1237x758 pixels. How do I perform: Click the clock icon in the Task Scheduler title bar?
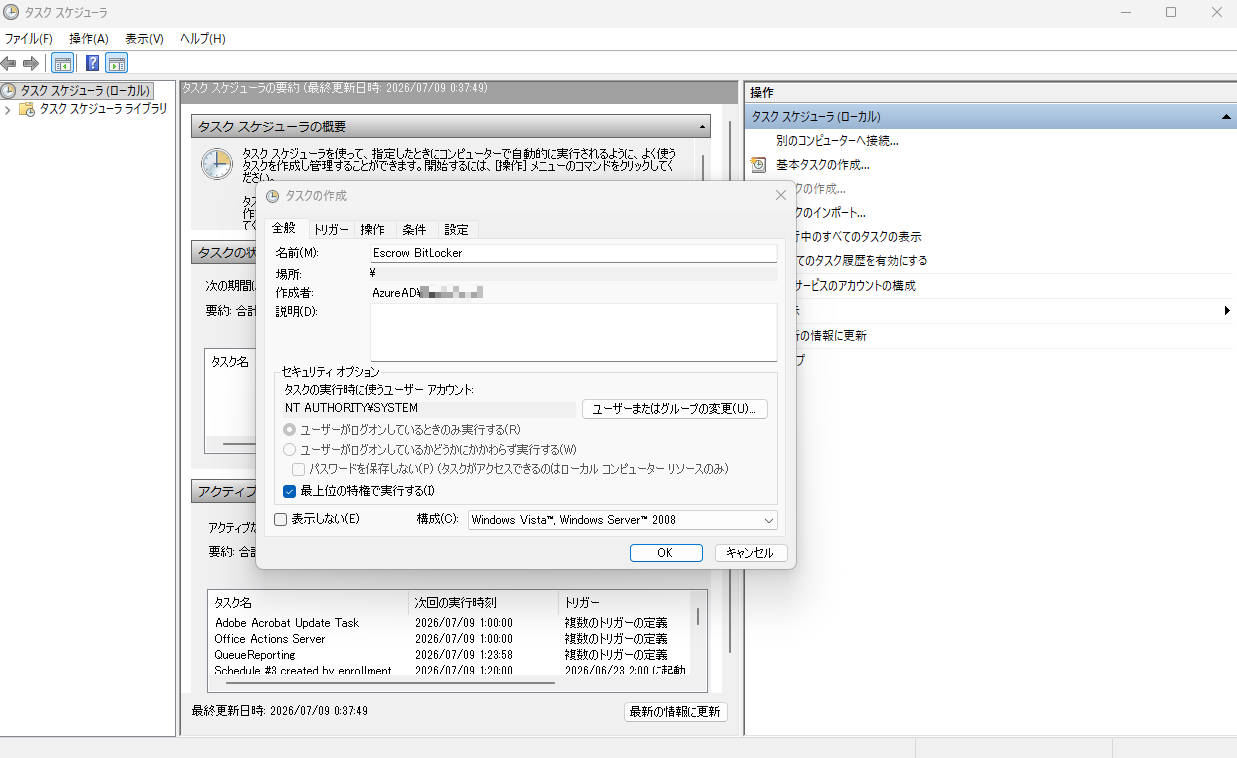11,12
